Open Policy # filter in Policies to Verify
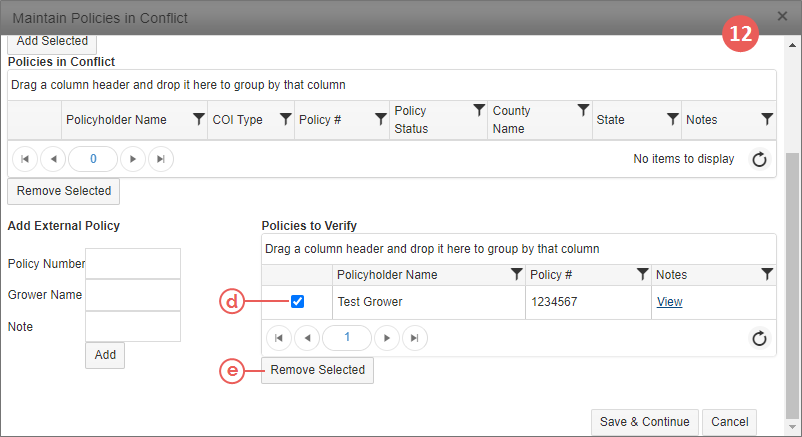This screenshot has height=437, width=802. tap(642, 274)
